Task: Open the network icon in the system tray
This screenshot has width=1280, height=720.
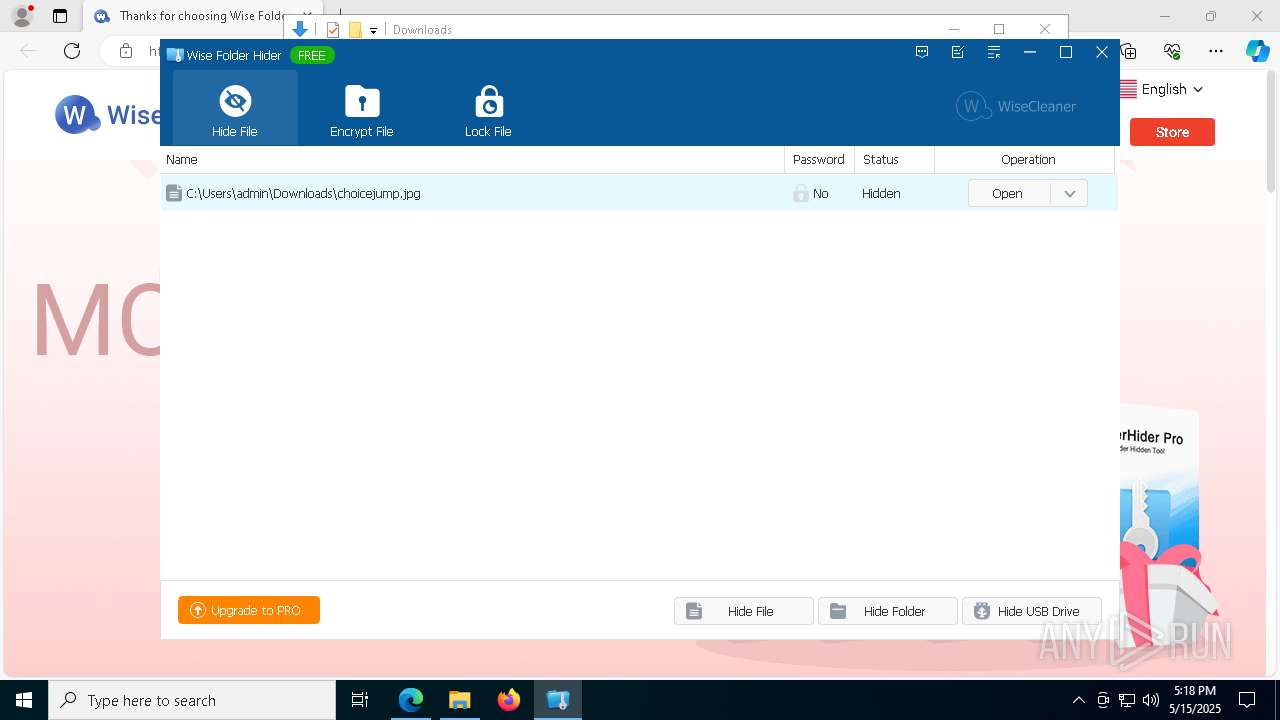Action: [x=1127, y=700]
